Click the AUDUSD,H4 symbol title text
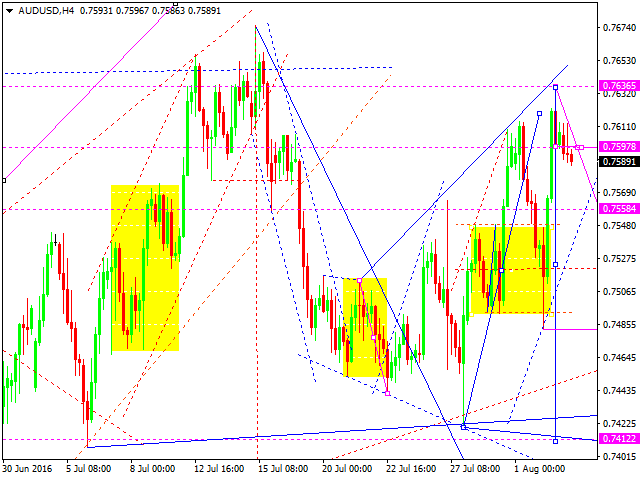The width and height of the screenshot is (640, 480). pyautogui.click(x=46, y=11)
